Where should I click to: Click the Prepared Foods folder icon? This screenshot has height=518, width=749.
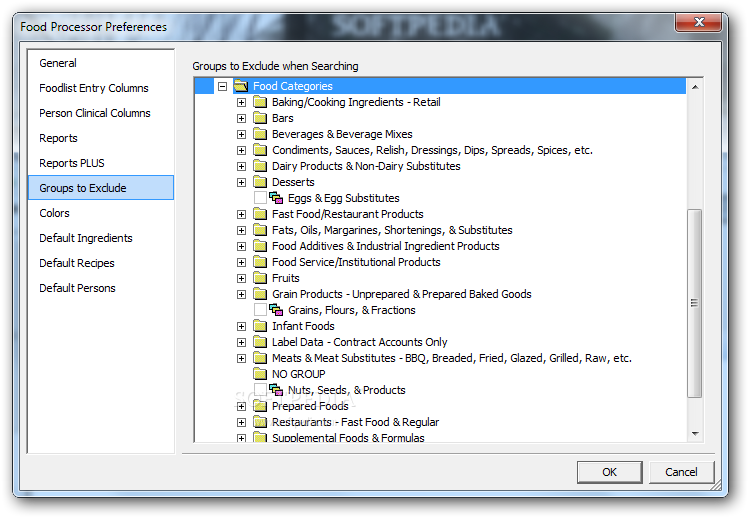[260, 406]
